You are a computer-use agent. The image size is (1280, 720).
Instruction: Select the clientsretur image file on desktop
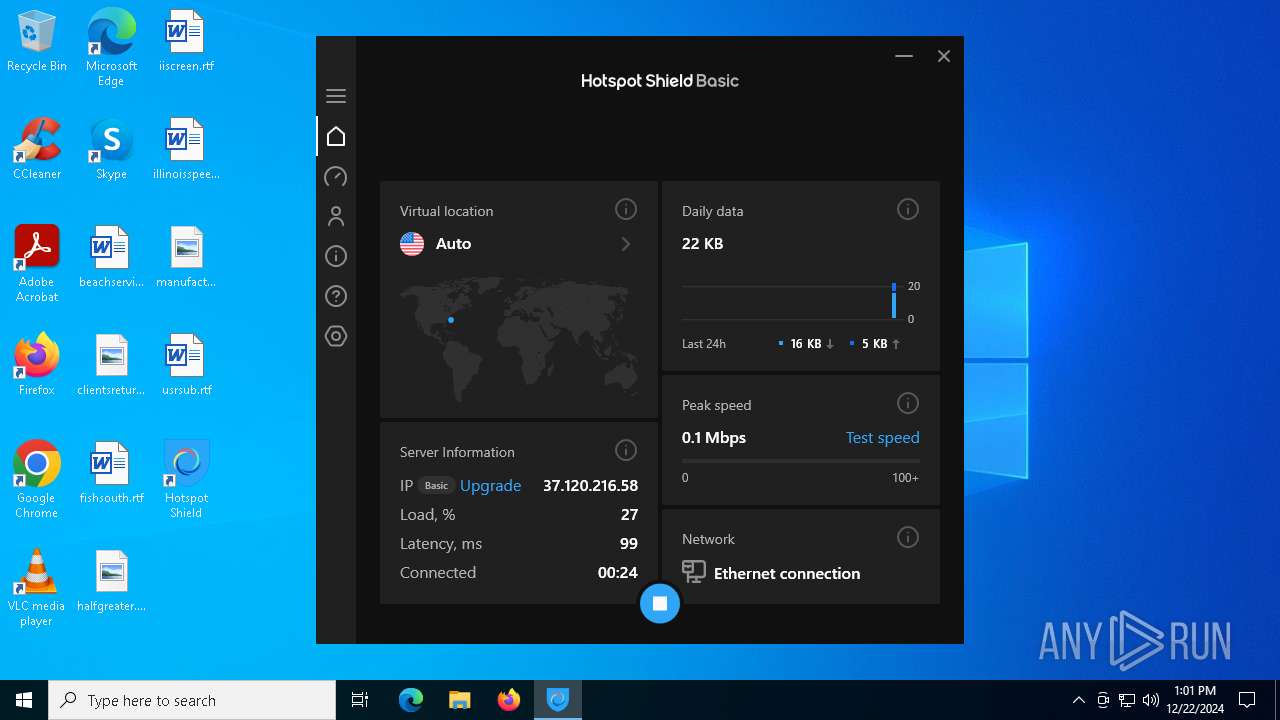111,364
